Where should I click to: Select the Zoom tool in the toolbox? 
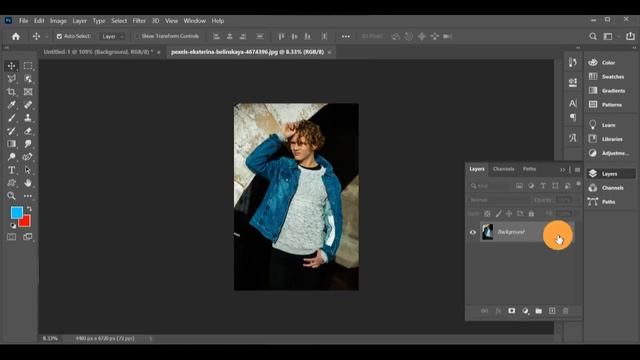[x=11, y=196]
